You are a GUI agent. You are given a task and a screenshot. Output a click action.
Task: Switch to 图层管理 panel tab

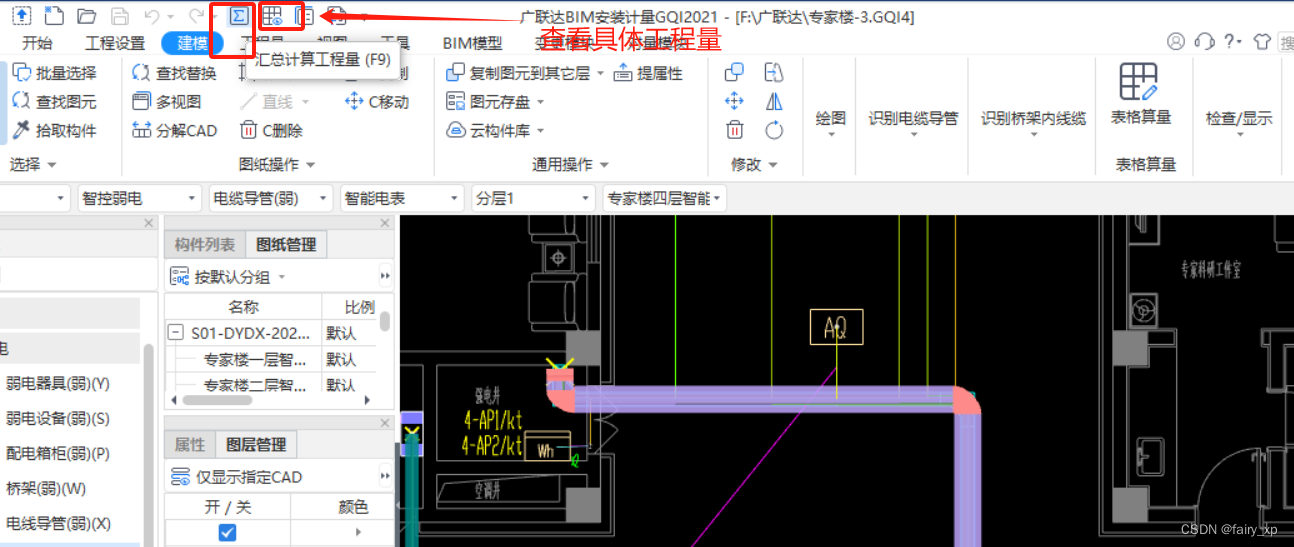point(256,445)
